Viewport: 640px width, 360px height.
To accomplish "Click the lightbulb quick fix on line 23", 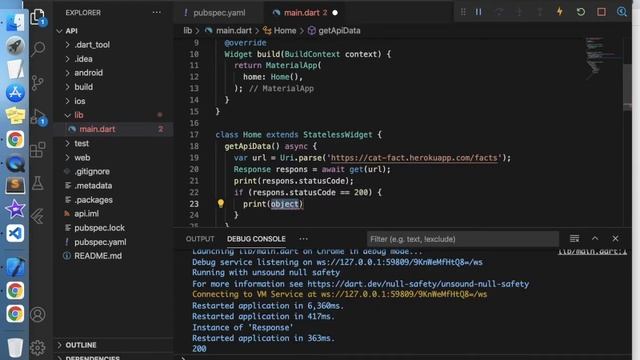I will click(x=221, y=203).
